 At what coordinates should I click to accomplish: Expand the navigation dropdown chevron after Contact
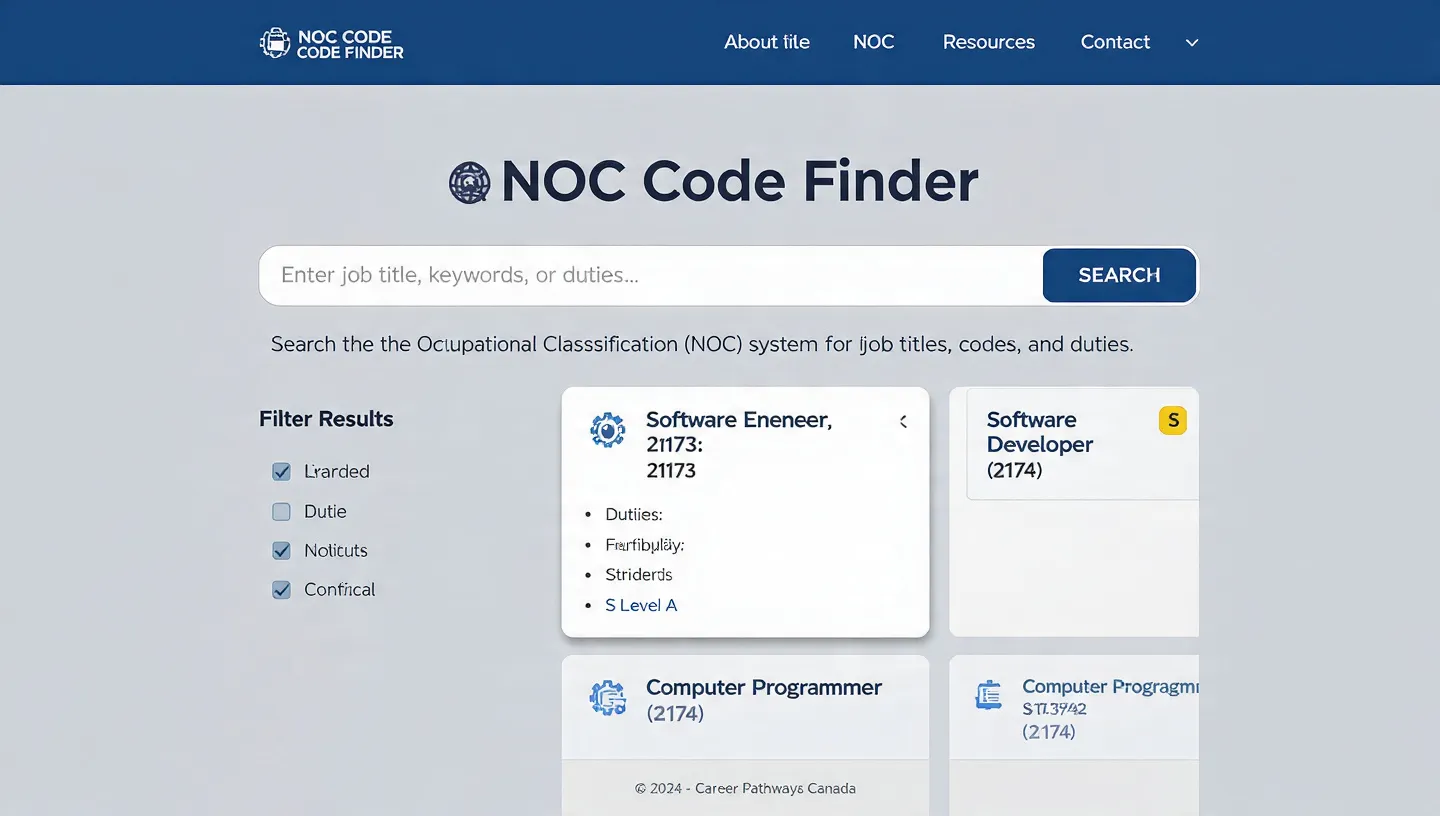point(1191,43)
